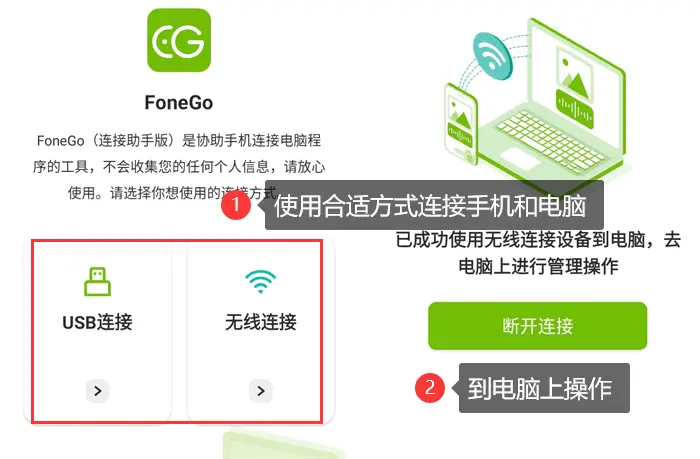Click the 使用合适方式连接手机和电脑 tooltip
This screenshot has height=459, width=700.
pos(434,205)
